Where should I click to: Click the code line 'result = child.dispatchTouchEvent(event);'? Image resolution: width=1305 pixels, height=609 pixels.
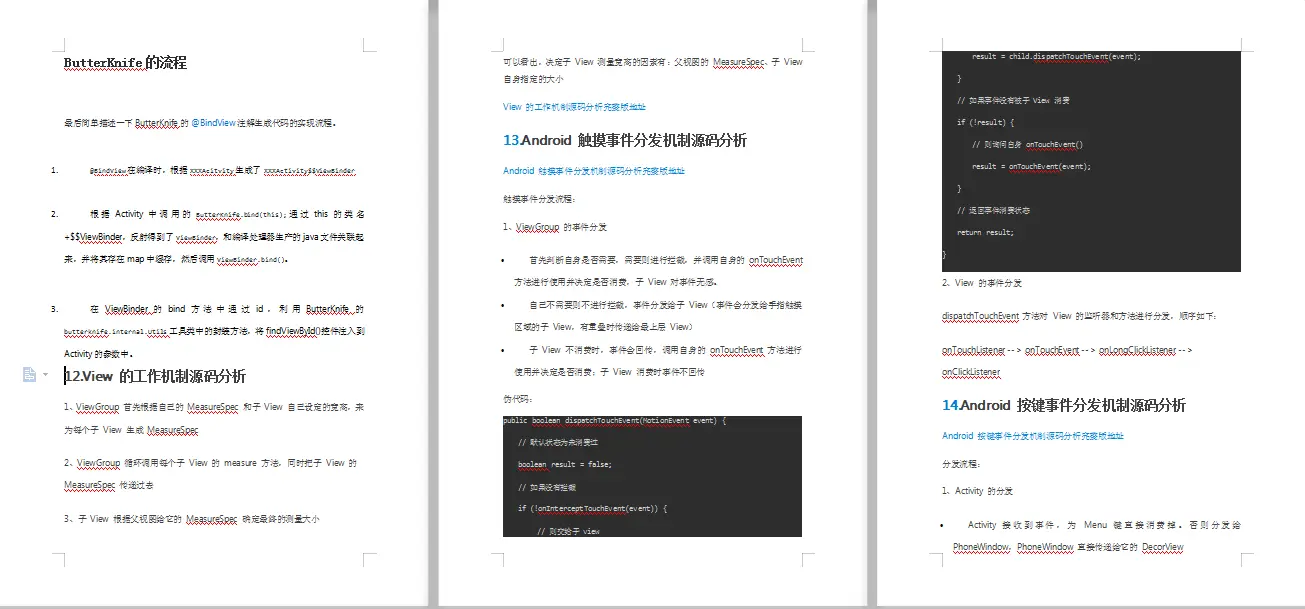1056,57
